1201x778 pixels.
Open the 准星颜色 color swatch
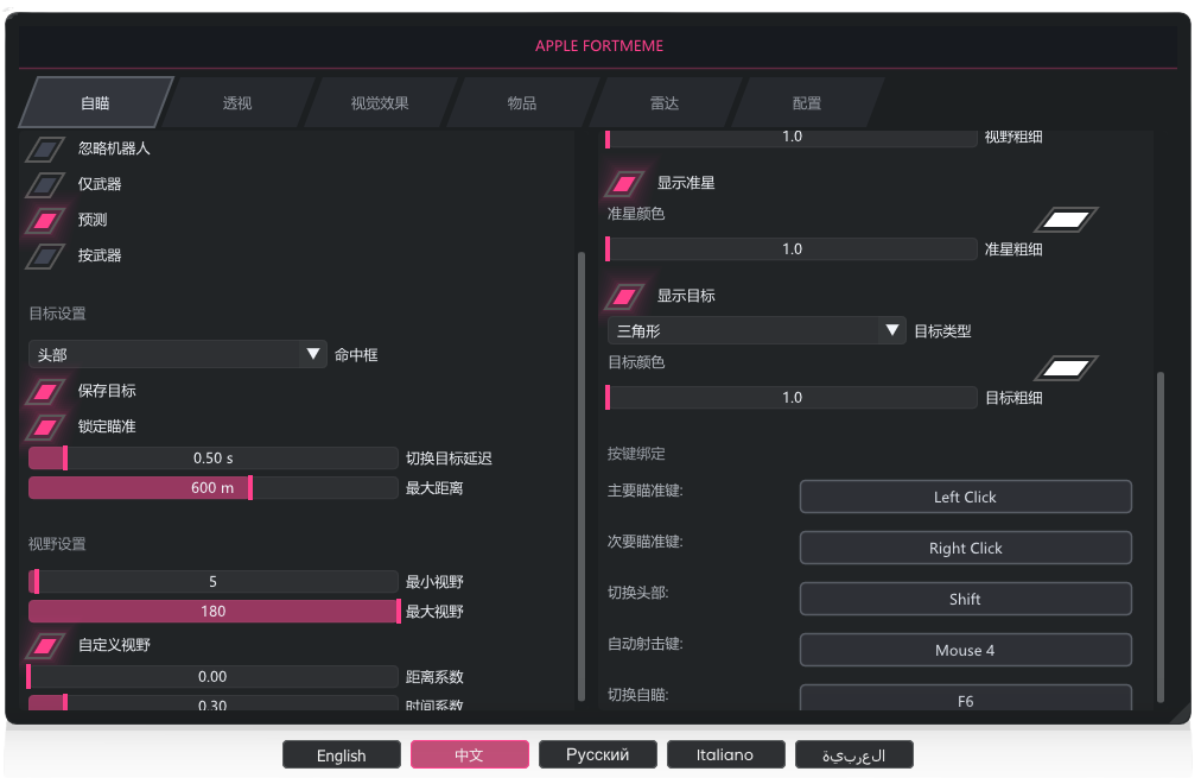coord(1066,220)
